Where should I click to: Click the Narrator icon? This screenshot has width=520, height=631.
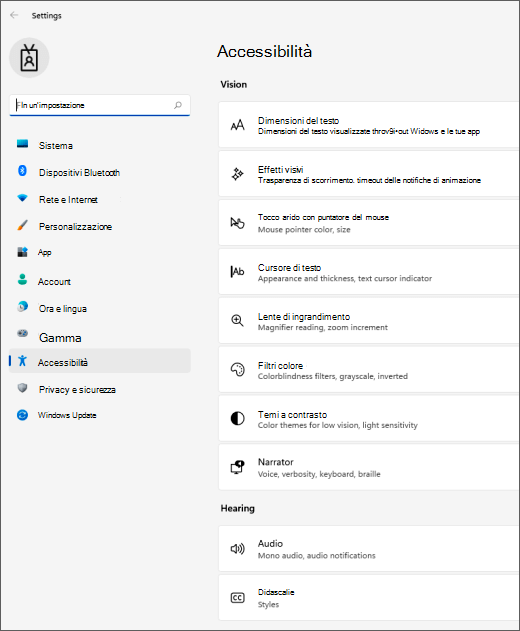click(237, 467)
